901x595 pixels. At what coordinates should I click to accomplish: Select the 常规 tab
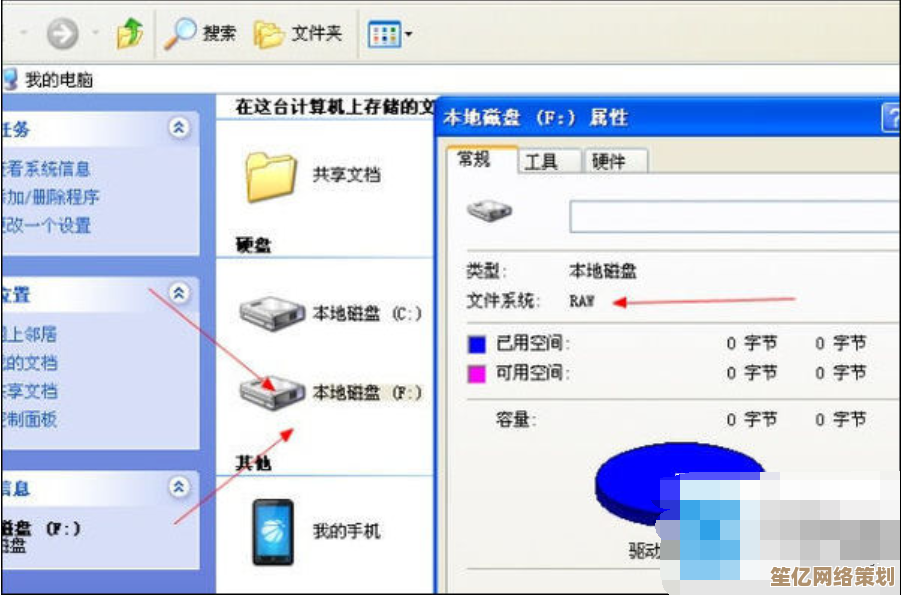(482, 159)
